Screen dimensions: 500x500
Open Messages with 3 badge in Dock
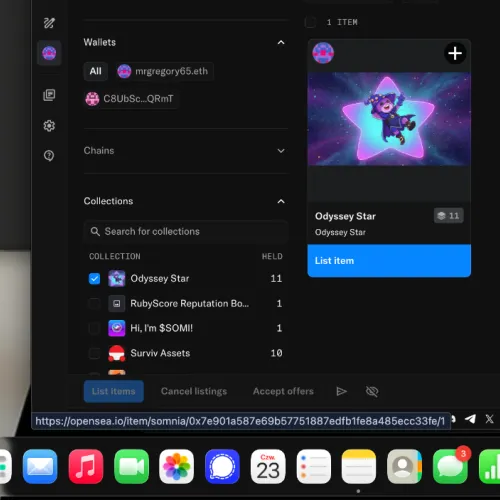[x=450, y=466]
